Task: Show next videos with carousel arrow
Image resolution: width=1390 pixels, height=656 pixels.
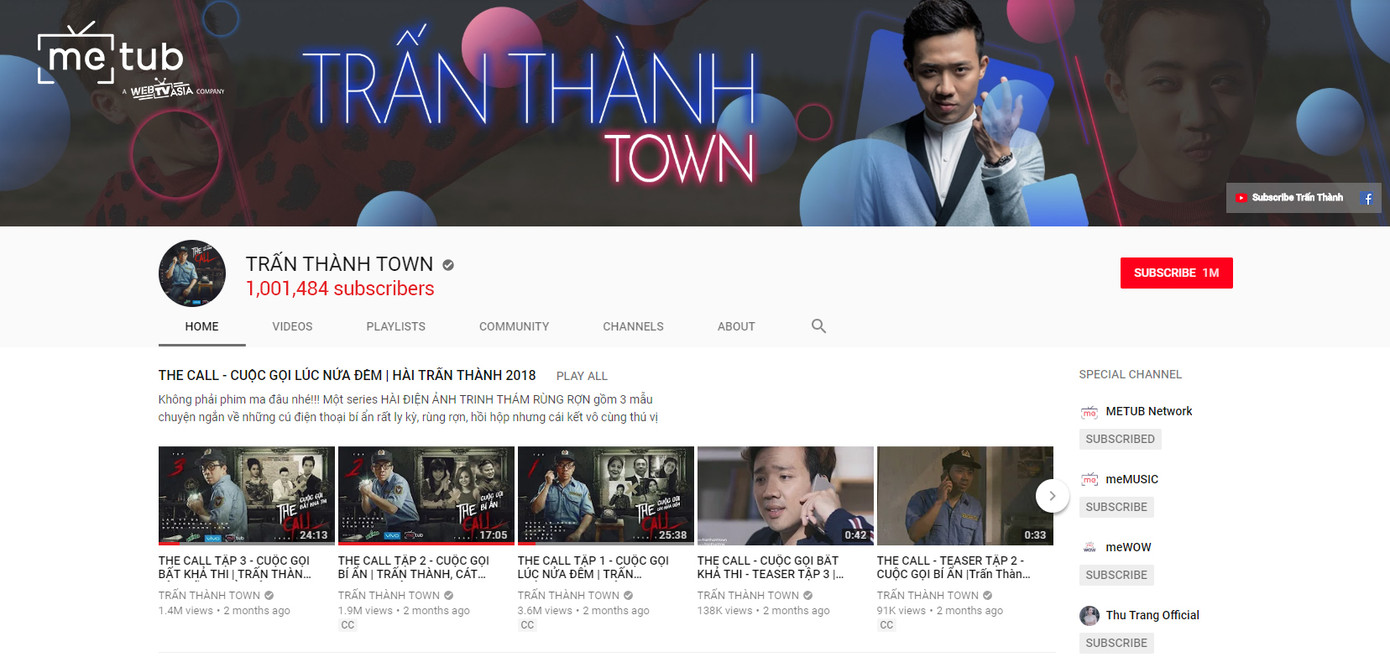Action: click(x=1052, y=495)
